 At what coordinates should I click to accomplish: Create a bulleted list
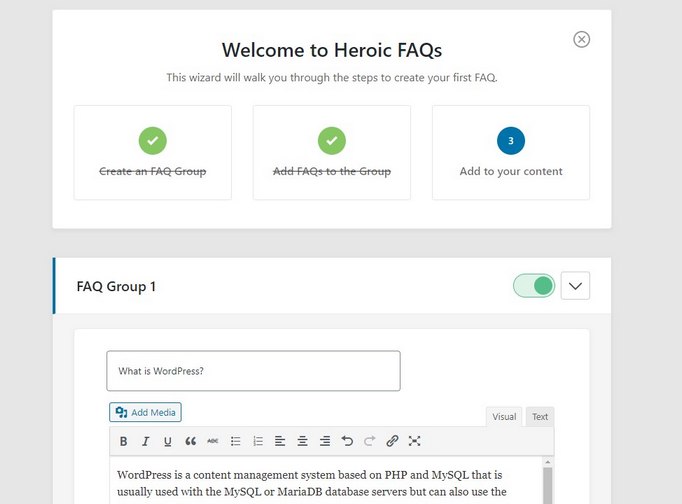click(236, 441)
